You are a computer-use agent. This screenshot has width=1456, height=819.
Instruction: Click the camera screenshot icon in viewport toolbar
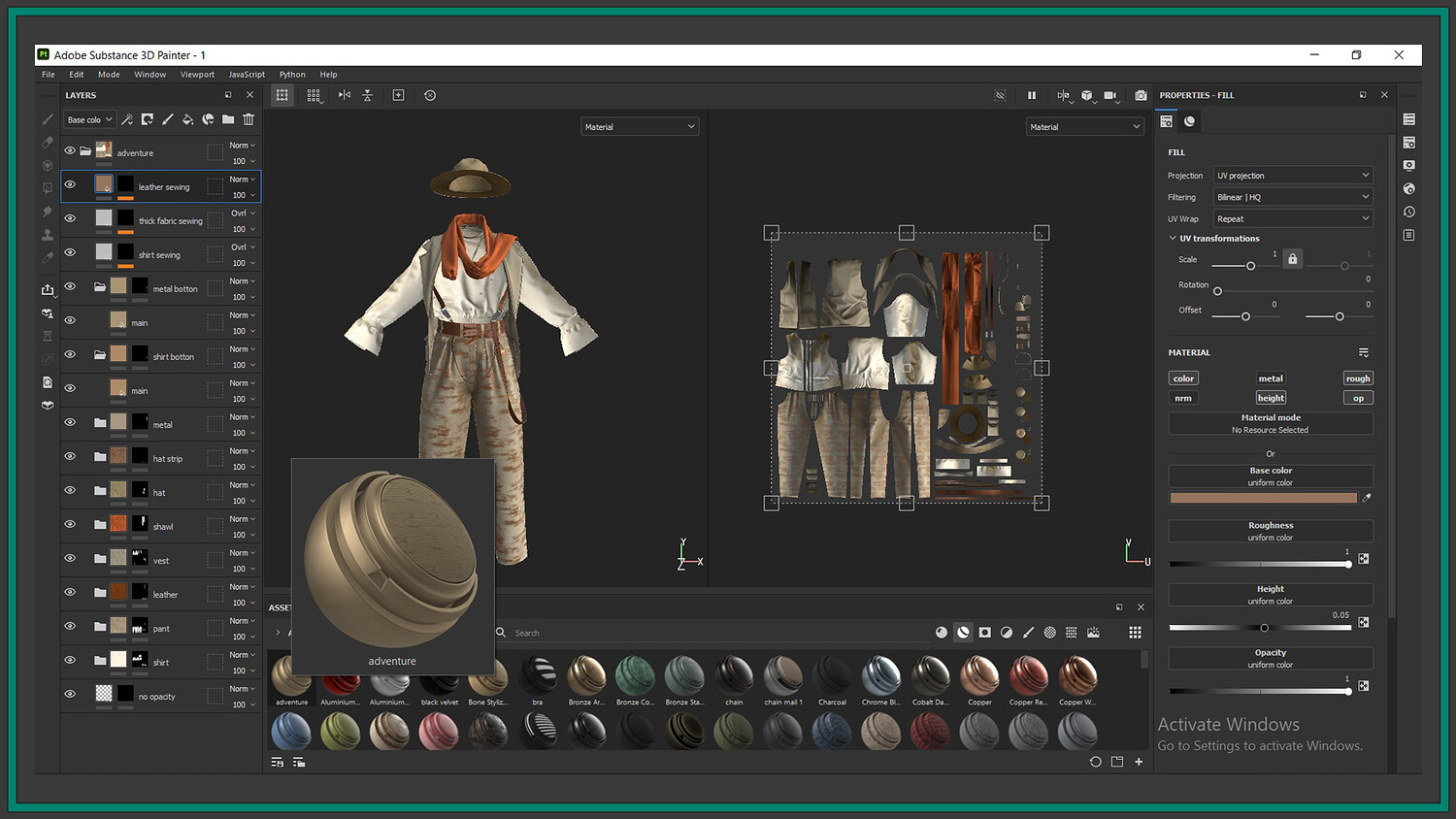click(x=1141, y=95)
